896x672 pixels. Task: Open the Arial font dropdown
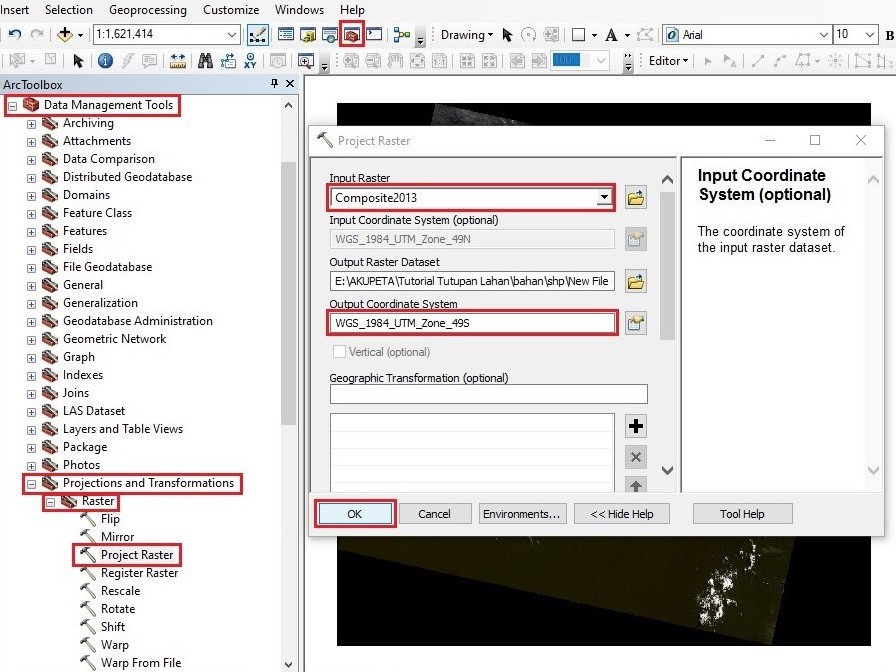pyautogui.click(x=823, y=34)
